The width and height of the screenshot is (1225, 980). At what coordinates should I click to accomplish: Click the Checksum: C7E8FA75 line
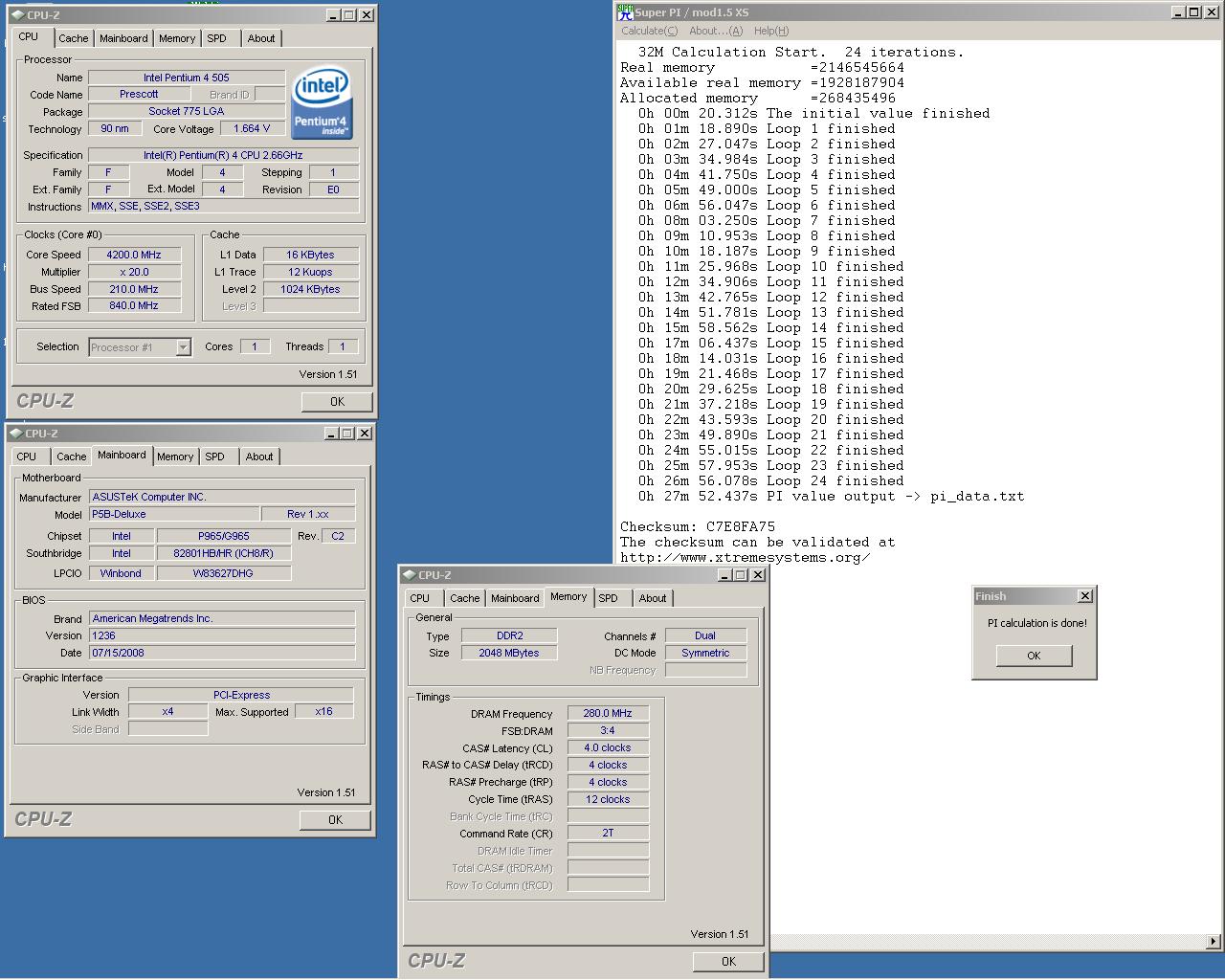coord(698,526)
